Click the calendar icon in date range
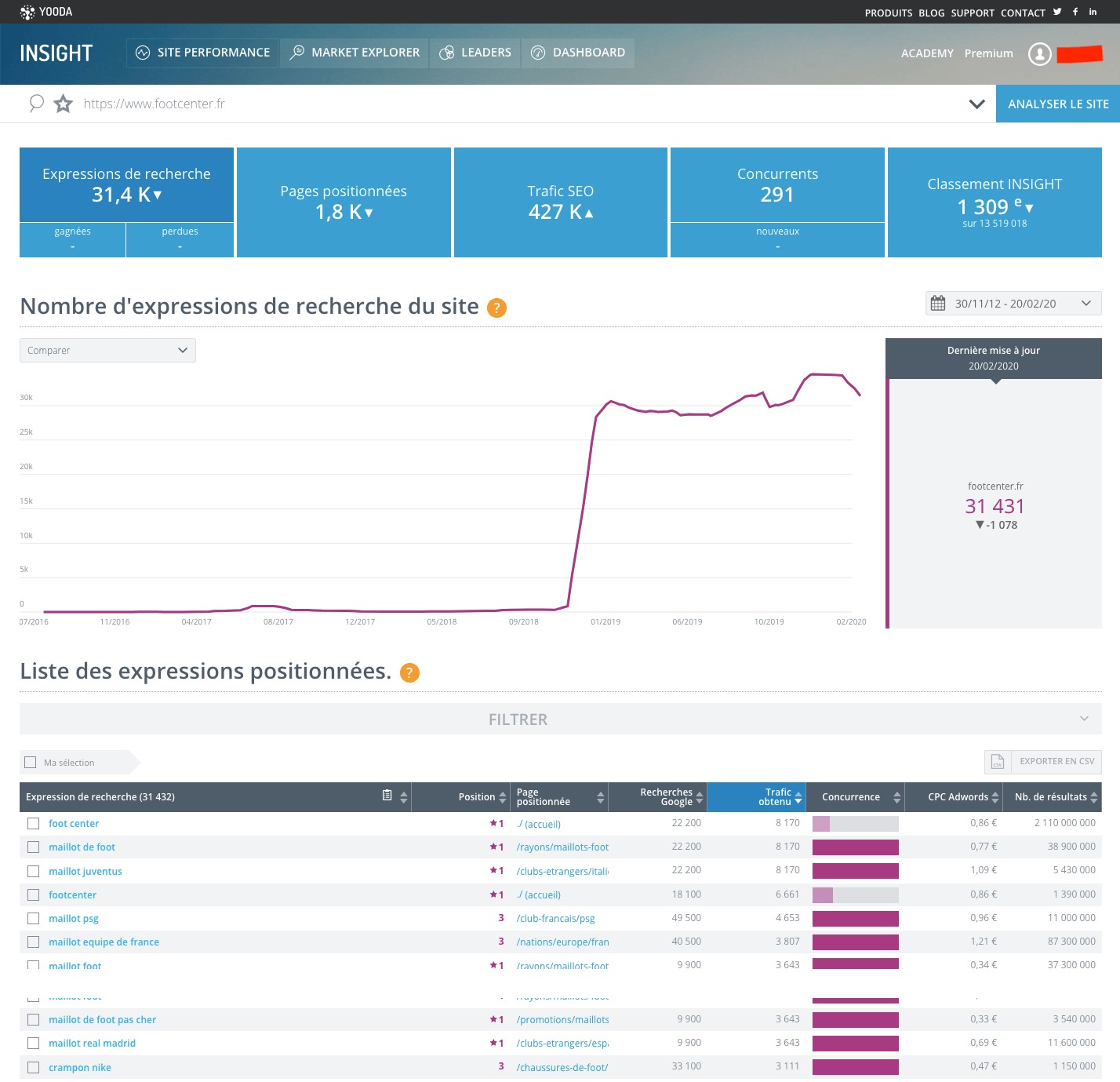 click(x=938, y=304)
